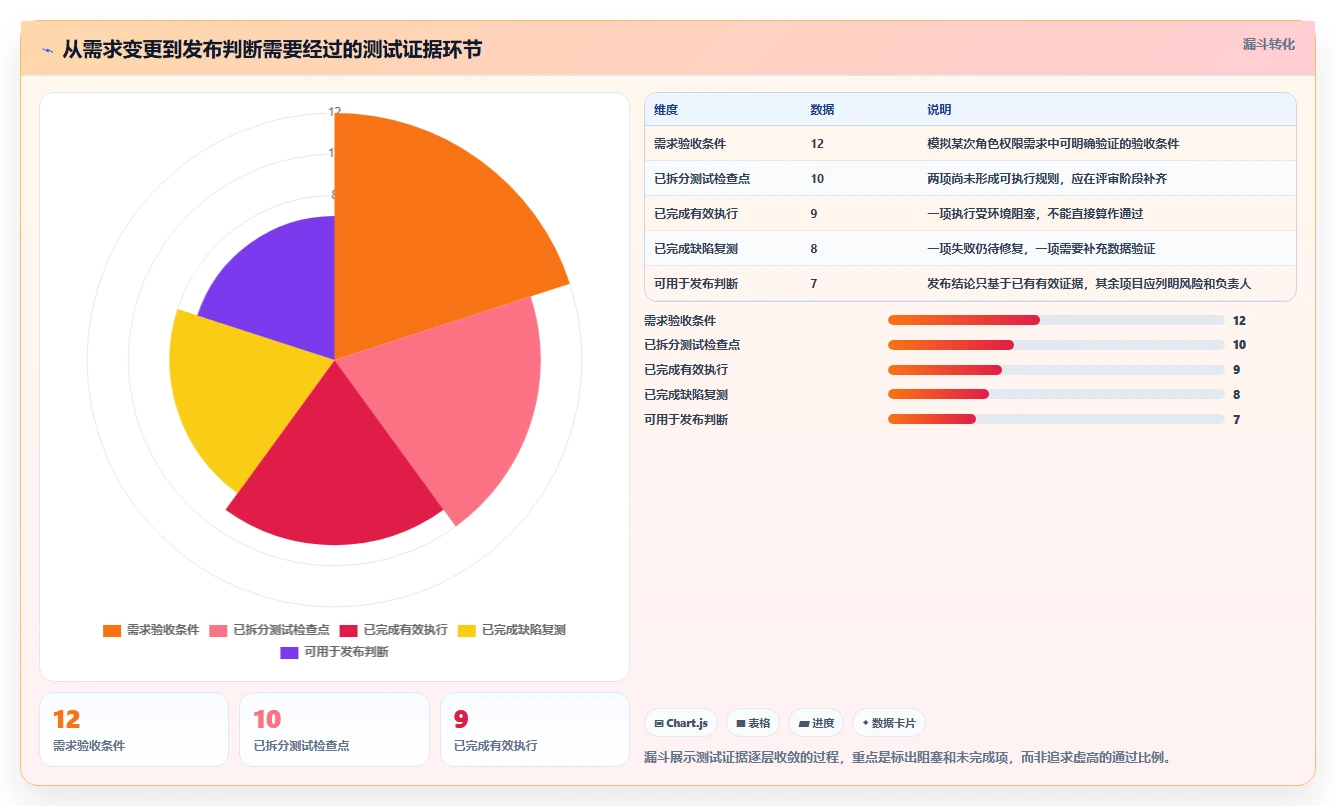Click the footer note starting with 漏斗展示测试证据
Screen dimensions: 1336x806
click(x=907, y=757)
